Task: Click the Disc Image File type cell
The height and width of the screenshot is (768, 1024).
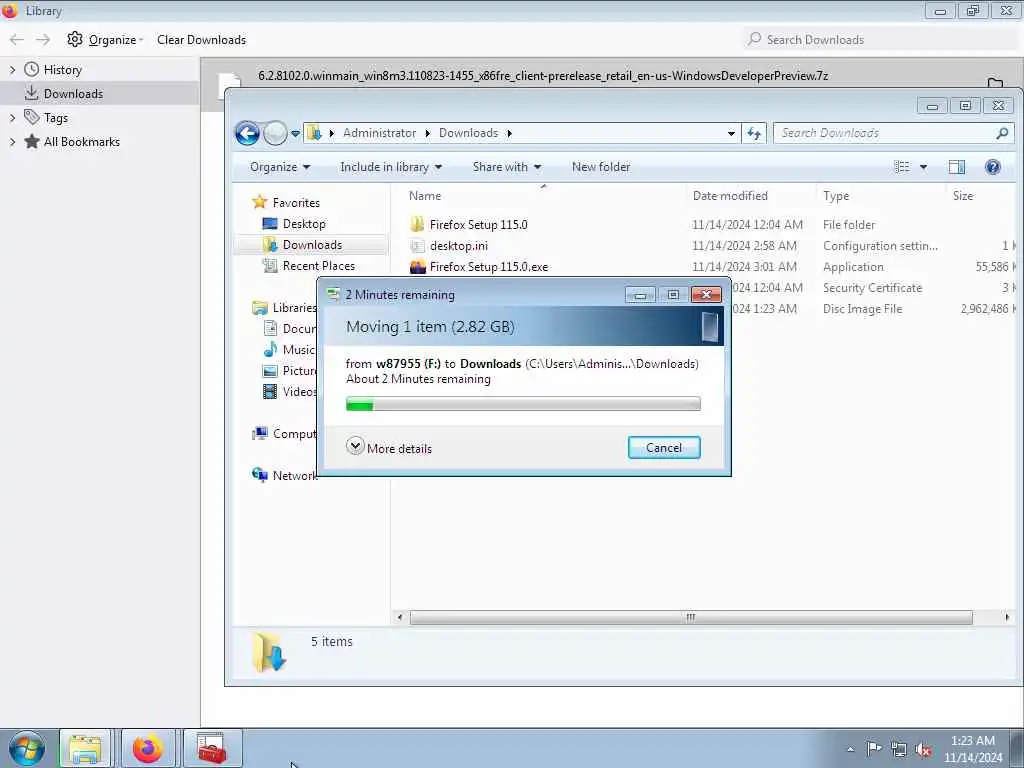Action: click(863, 309)
